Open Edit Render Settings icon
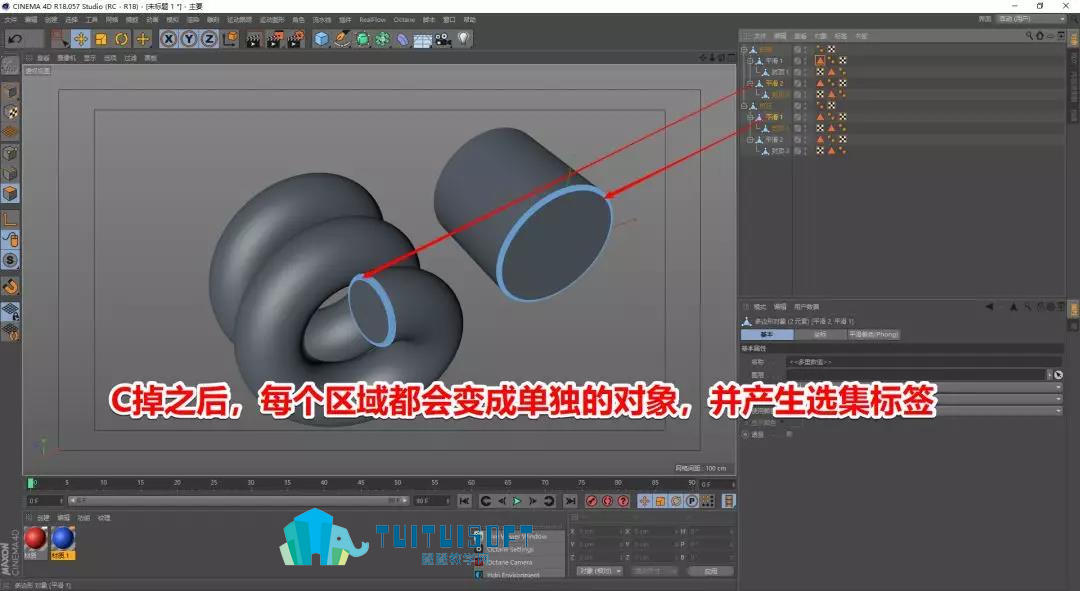The image size is (1080, 591). pos(296,39)
